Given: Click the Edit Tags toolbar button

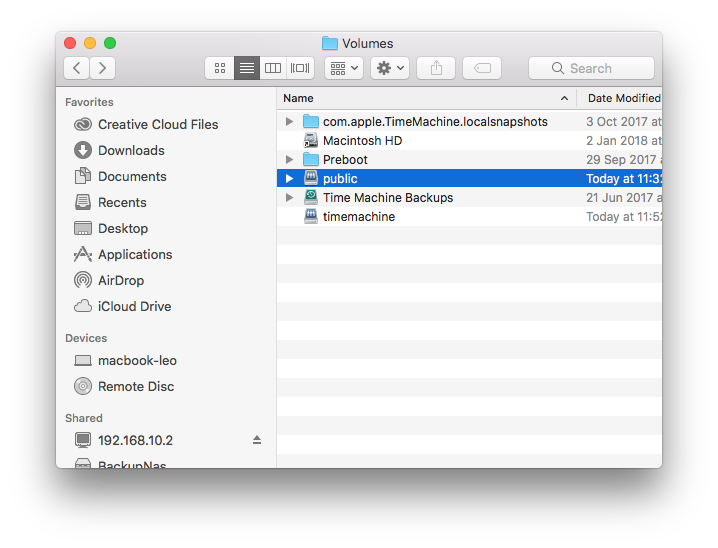Looking at the screenshot, I should tap(482, 68).
